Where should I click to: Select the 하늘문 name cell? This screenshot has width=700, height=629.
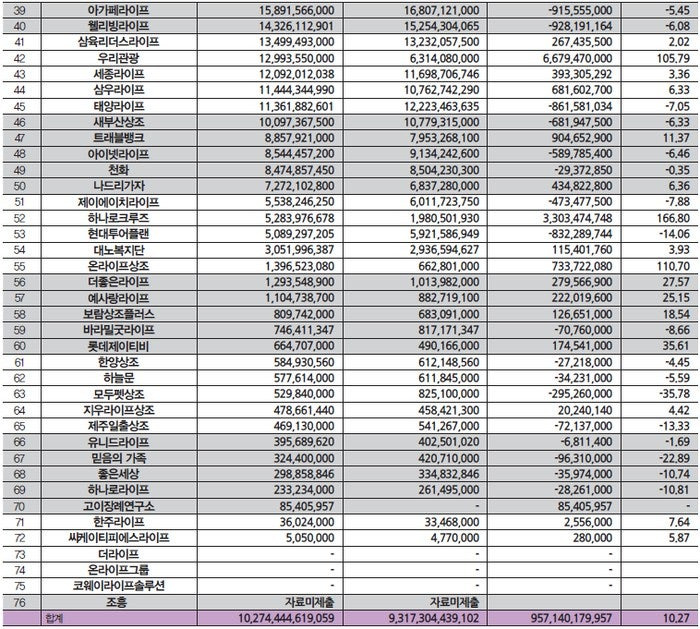118,378
